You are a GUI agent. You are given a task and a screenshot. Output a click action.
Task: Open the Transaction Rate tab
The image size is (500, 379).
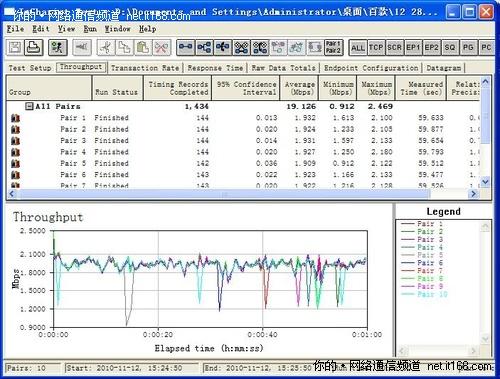(145, 68)
